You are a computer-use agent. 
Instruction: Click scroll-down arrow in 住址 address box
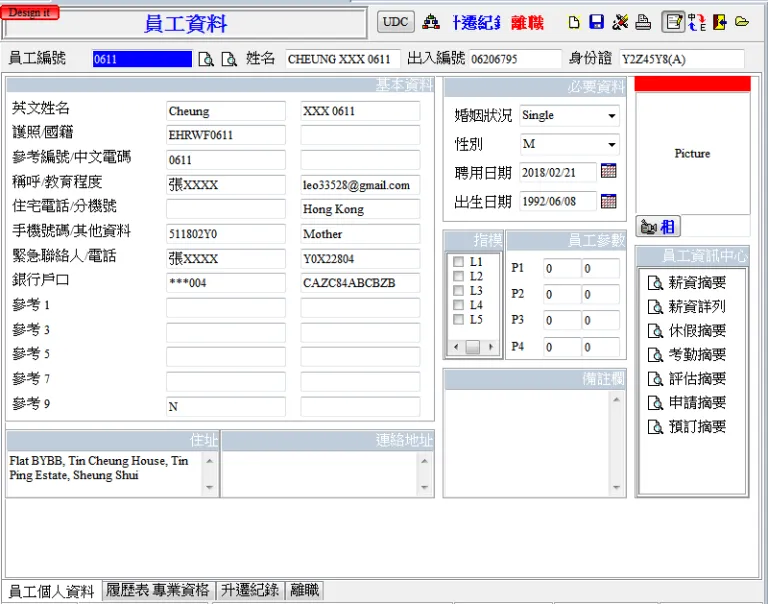coord(209,487)
